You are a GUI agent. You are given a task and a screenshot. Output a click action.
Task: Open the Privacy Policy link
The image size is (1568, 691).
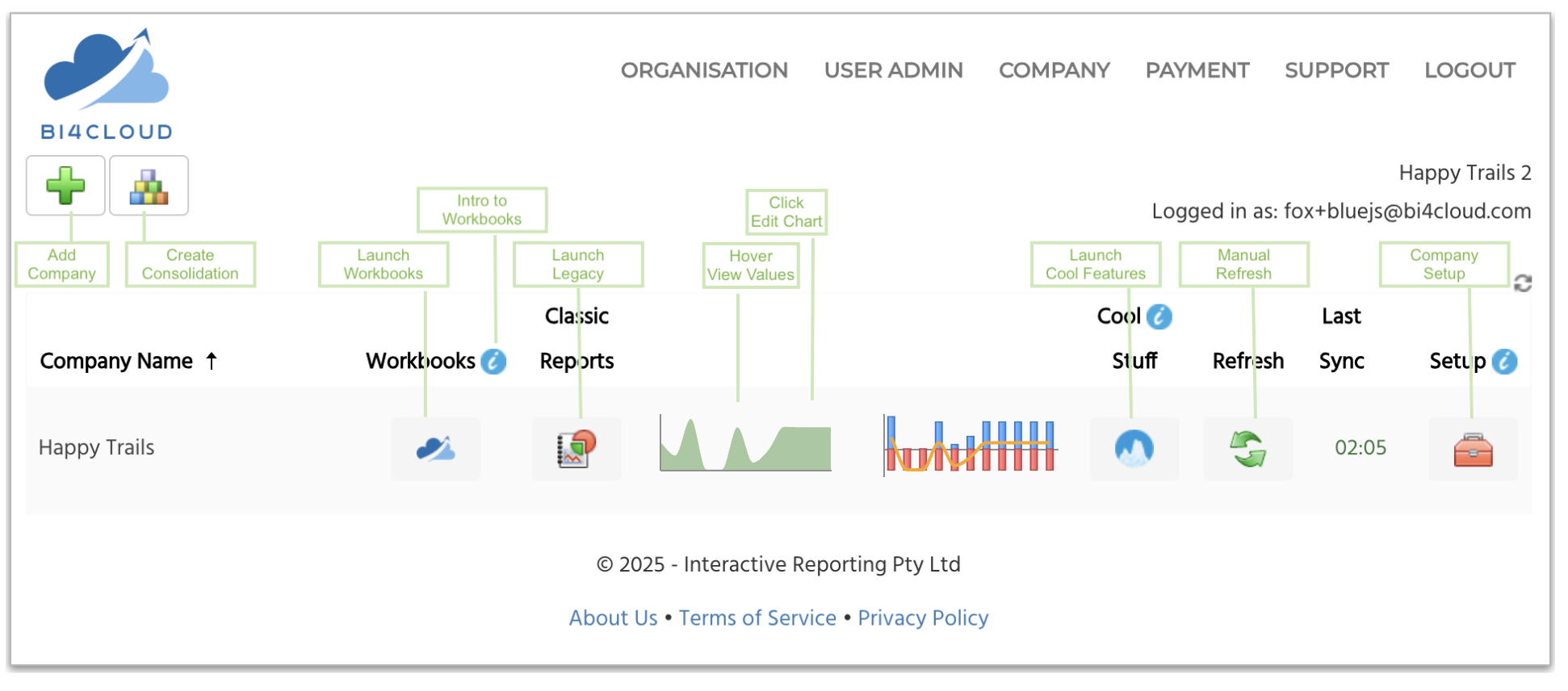coord(923,618)
